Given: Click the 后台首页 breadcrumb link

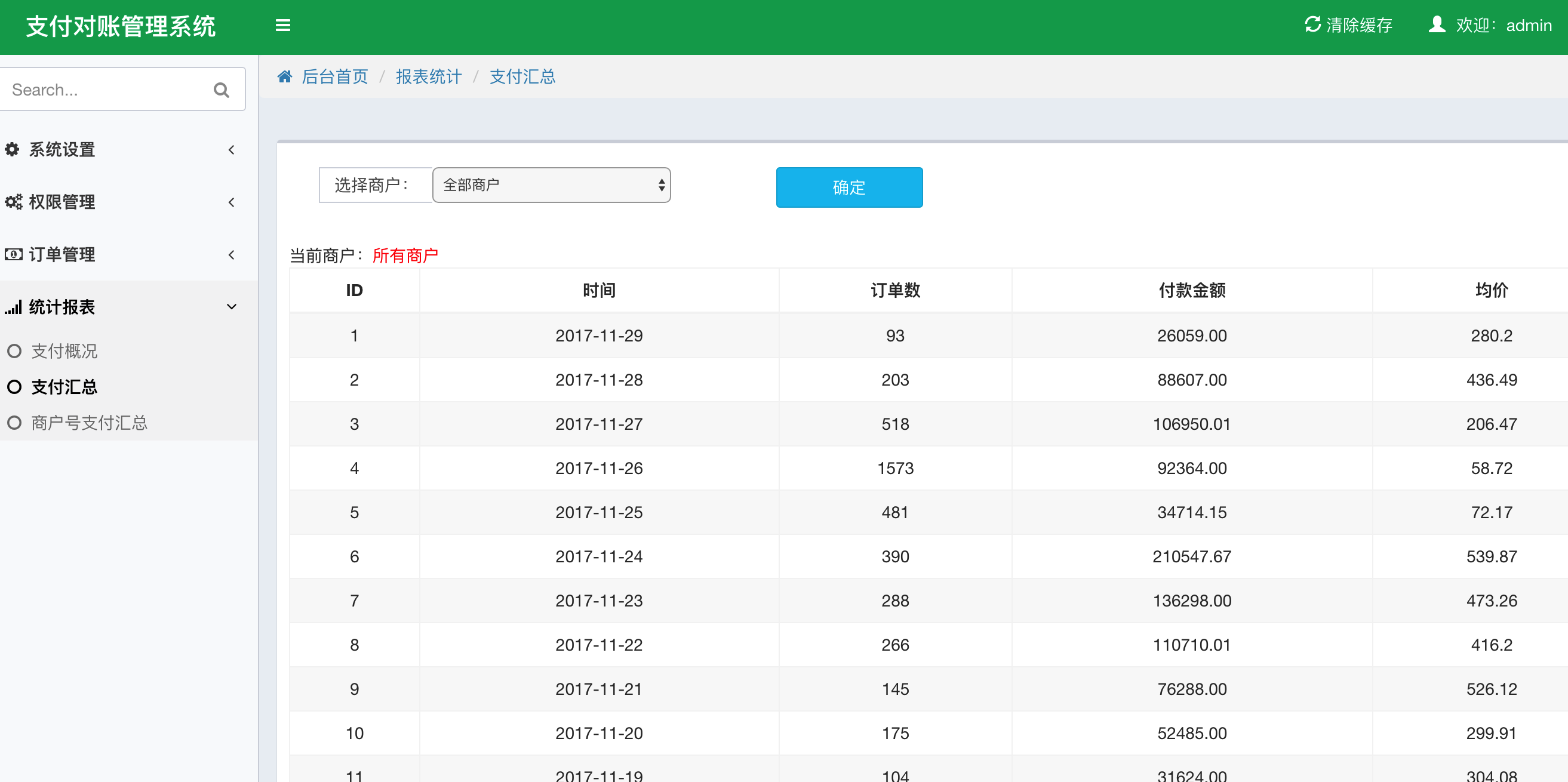Looking at the screenshot, I should click(335, 76).
